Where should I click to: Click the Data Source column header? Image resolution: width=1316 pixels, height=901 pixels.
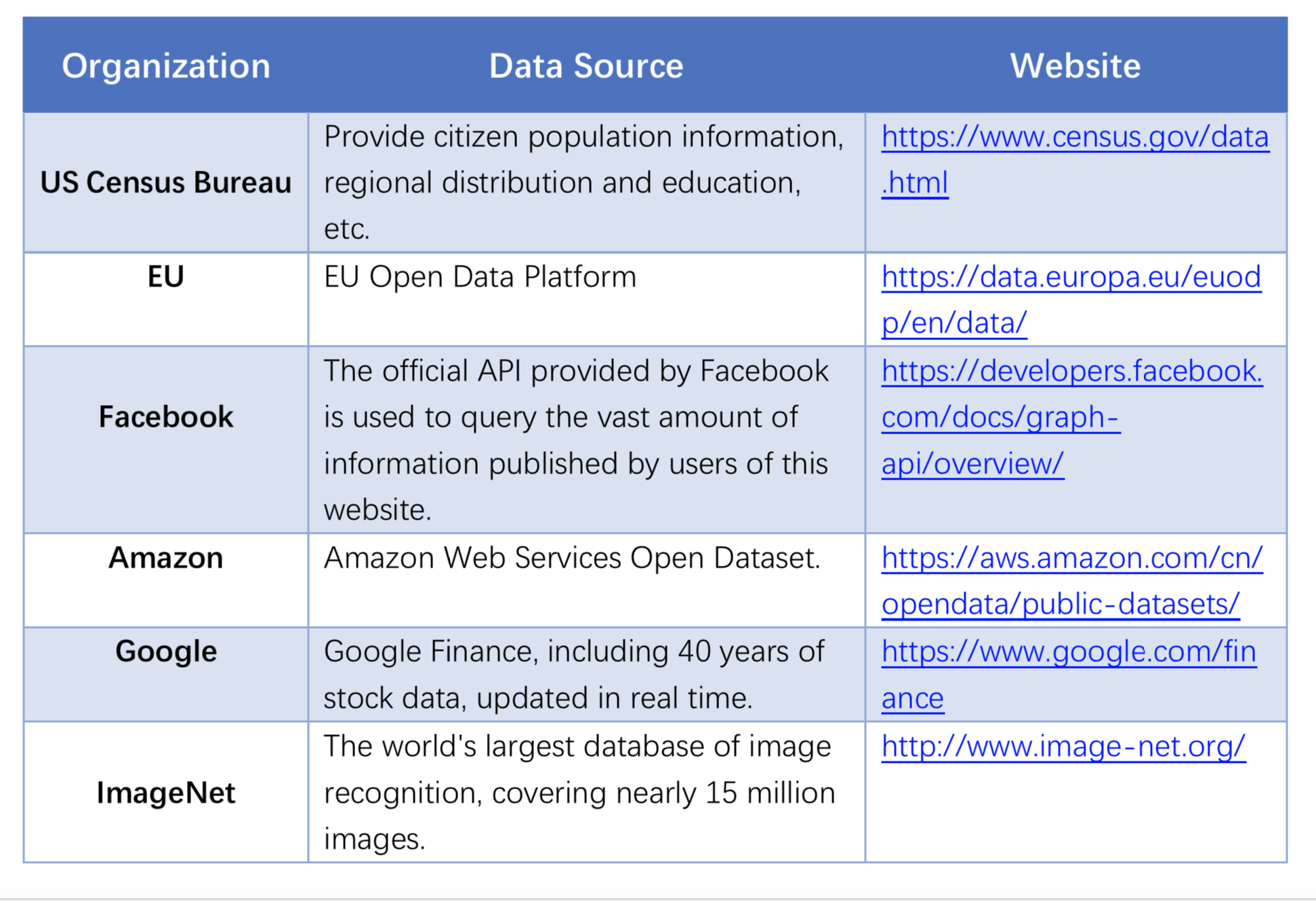pyautogui.click(x=586, y=66)
